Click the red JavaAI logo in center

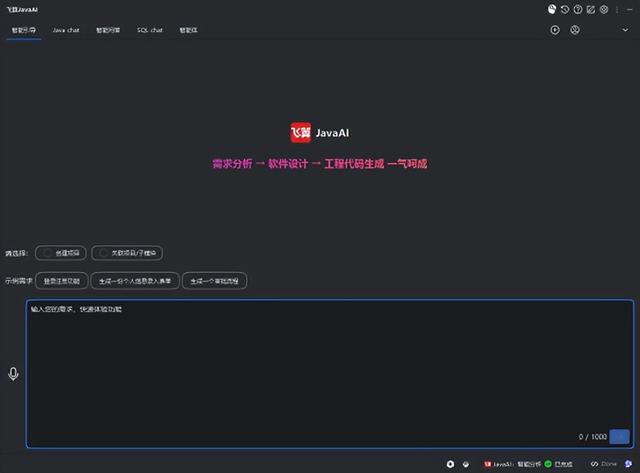pyautogui.click(x=300, y=133)
